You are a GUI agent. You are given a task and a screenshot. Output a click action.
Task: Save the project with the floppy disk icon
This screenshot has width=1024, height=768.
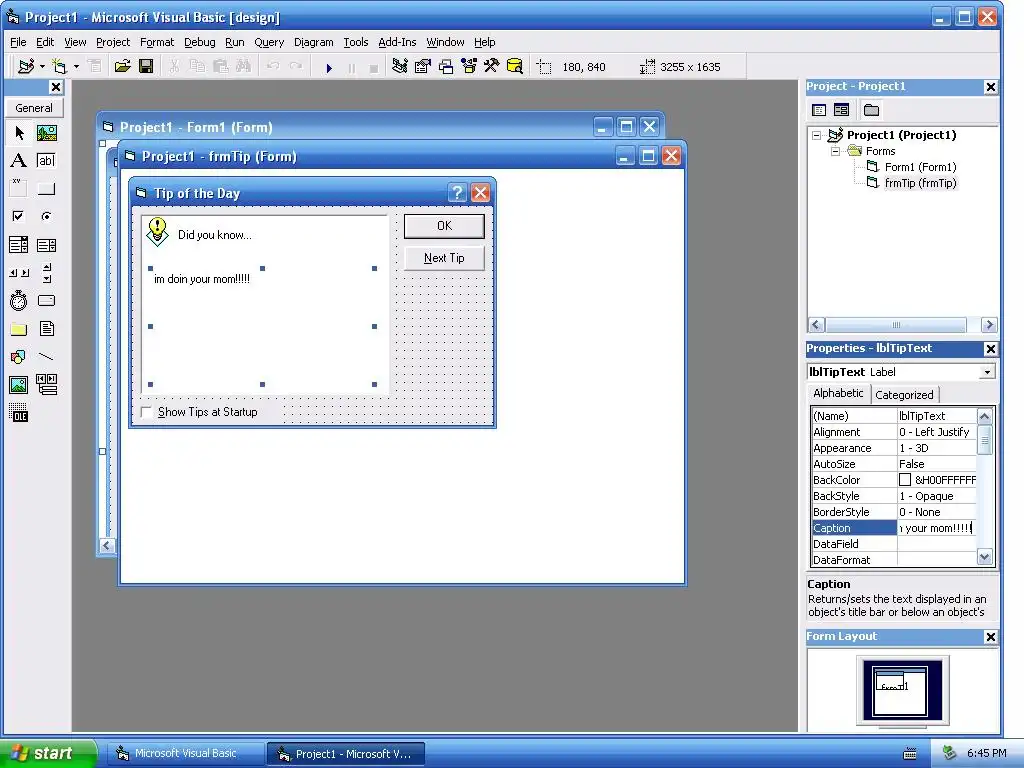[x=146, y=67]
